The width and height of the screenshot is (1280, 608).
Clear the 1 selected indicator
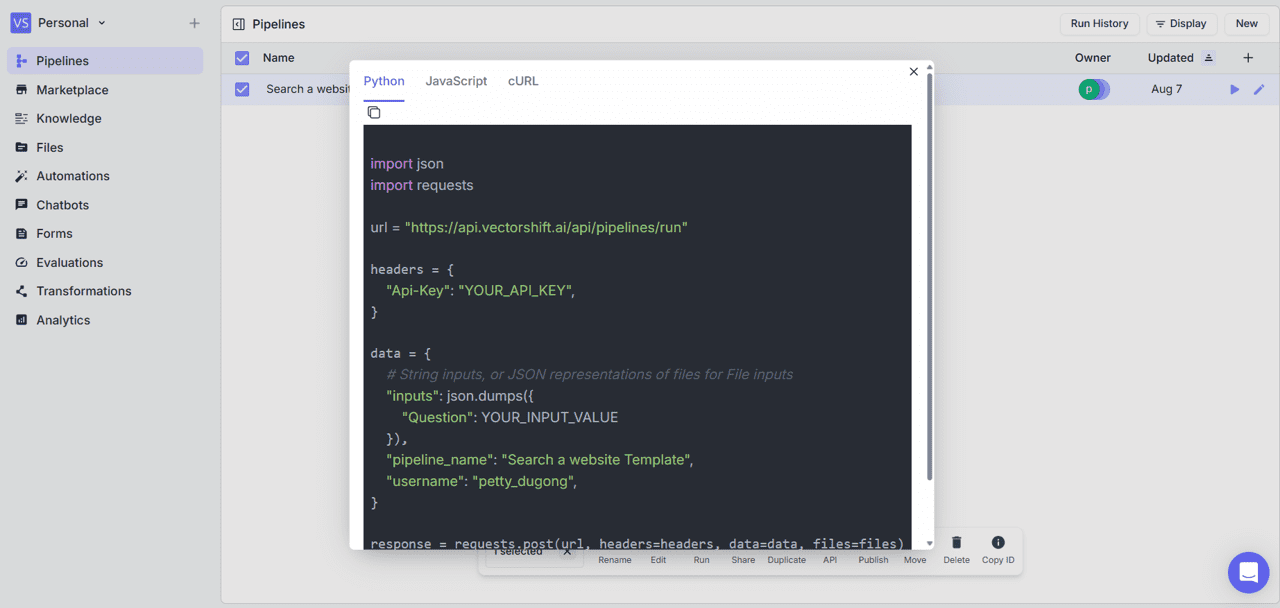pyautogui.click(x=568, y=549)
